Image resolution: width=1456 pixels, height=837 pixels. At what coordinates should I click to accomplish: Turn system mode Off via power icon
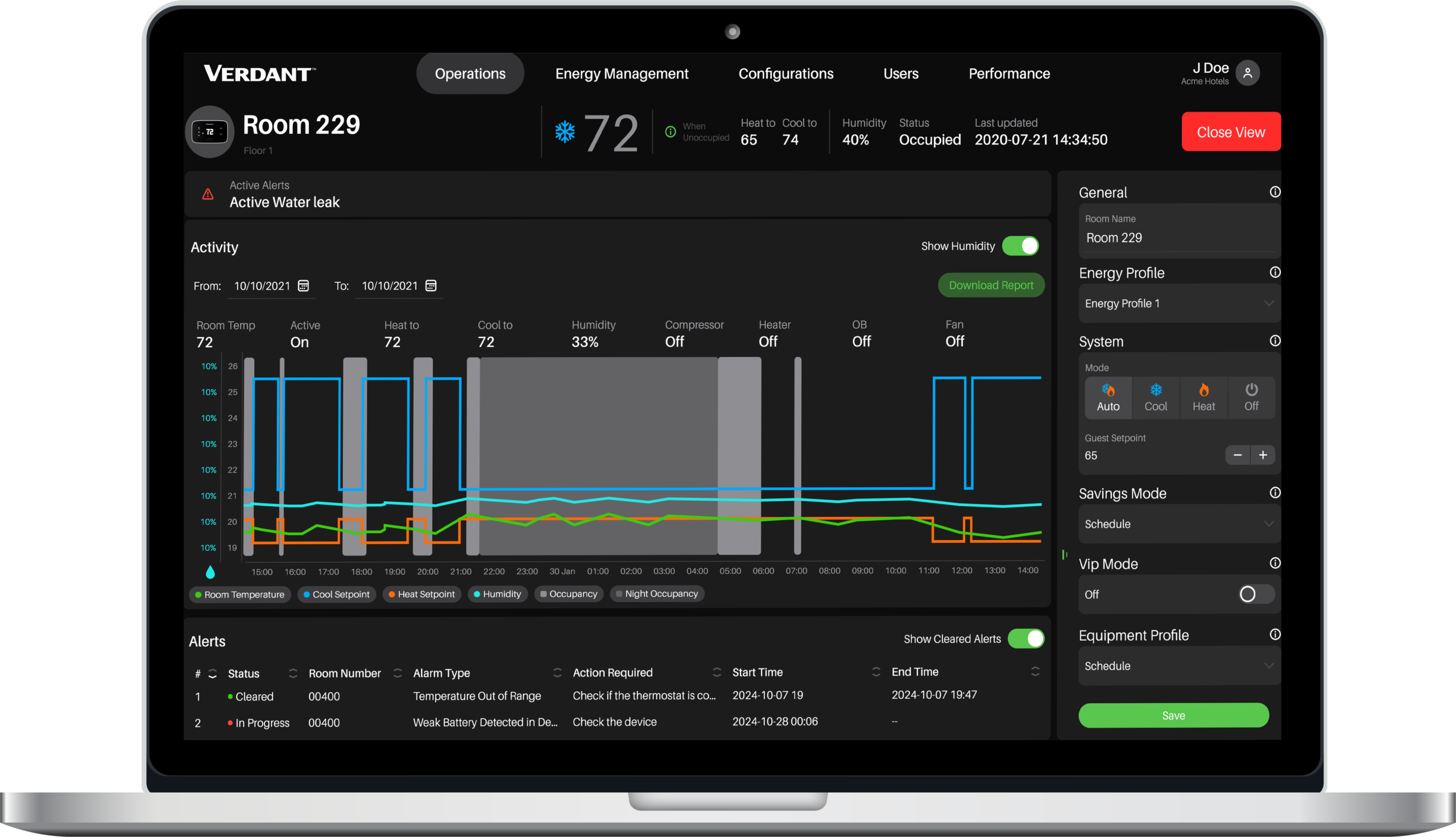(1251, 397)
